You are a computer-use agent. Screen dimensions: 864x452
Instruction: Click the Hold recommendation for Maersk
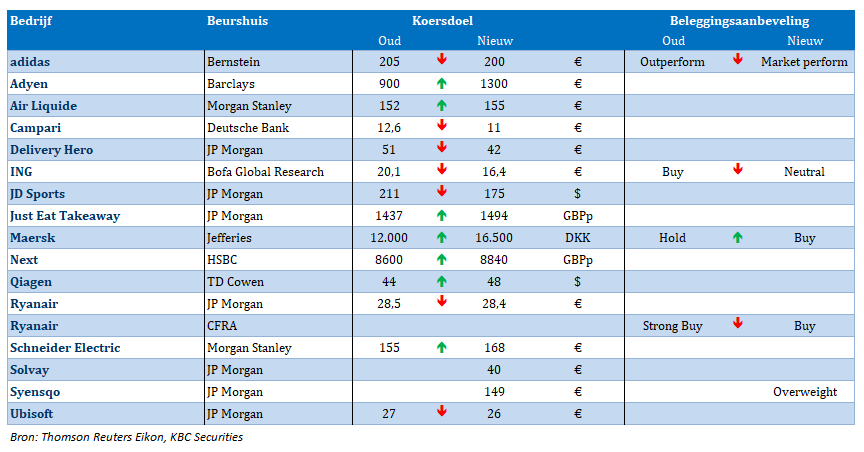pyautogui.click(x=672, y=238)
